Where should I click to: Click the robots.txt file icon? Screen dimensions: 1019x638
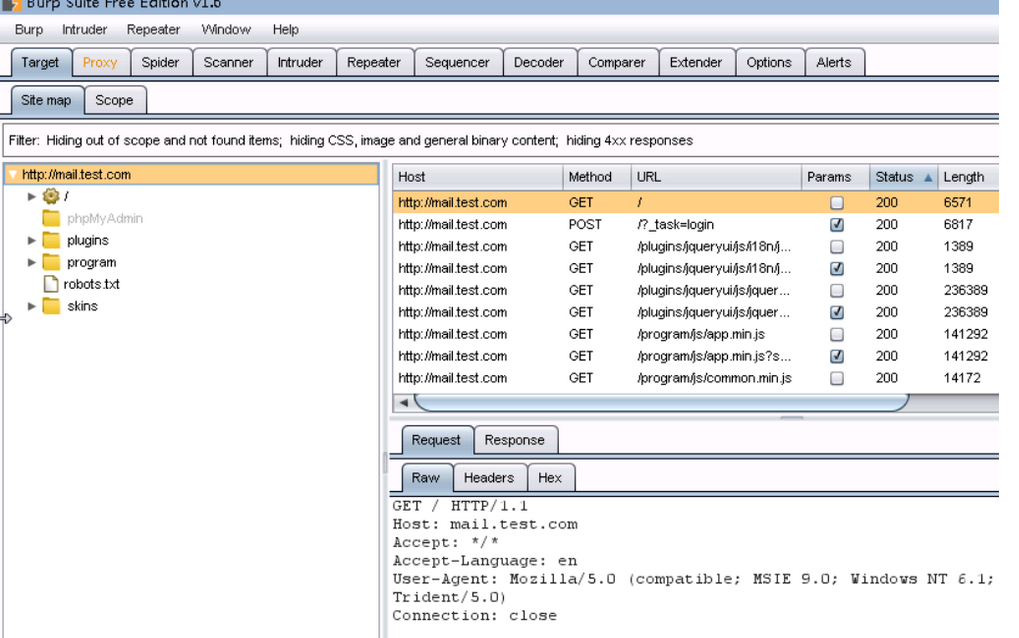(x=51, y=284)
